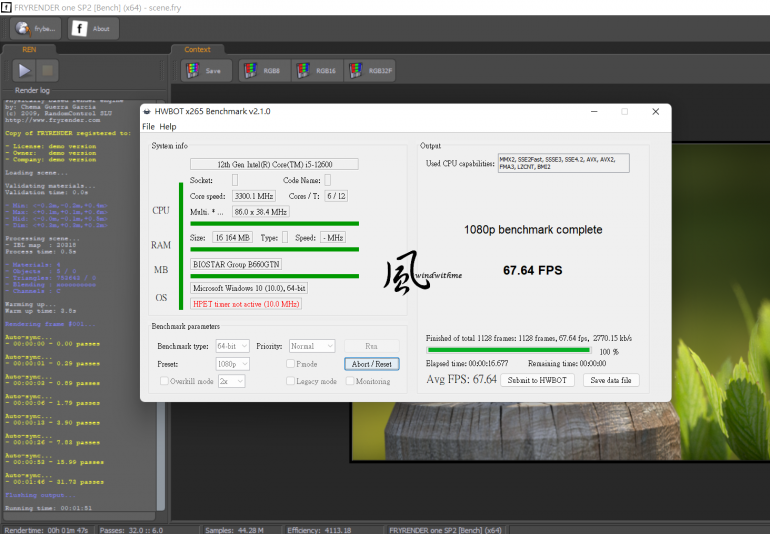The width and height of the screenshot is (770, 534).
Task: Open the Preset 1080p dropdown
Action: coord(232,364)
